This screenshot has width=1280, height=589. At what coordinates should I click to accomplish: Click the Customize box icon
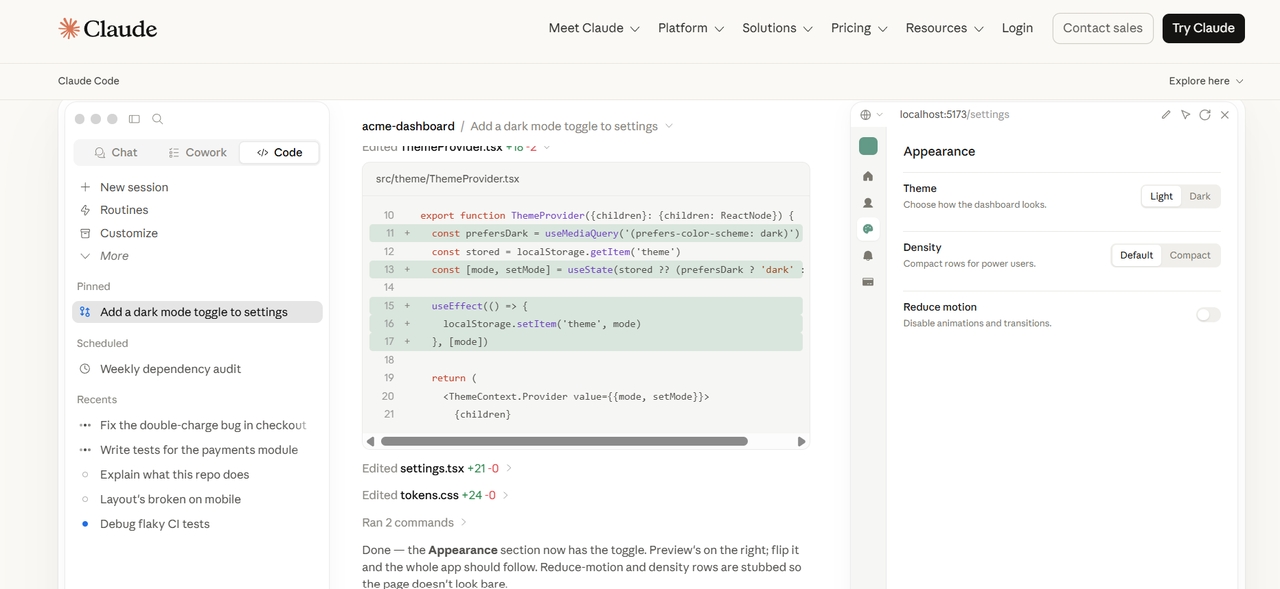(x=85, y=233)
